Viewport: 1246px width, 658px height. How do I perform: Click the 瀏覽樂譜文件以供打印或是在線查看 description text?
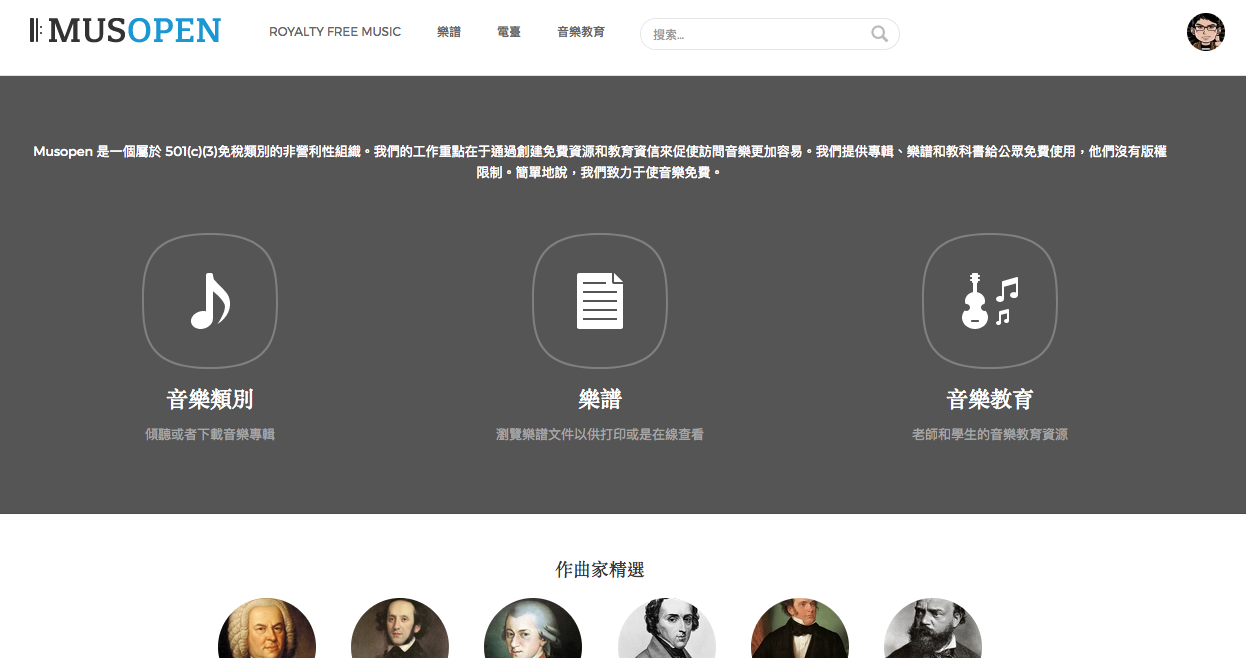tap(600, 435)
